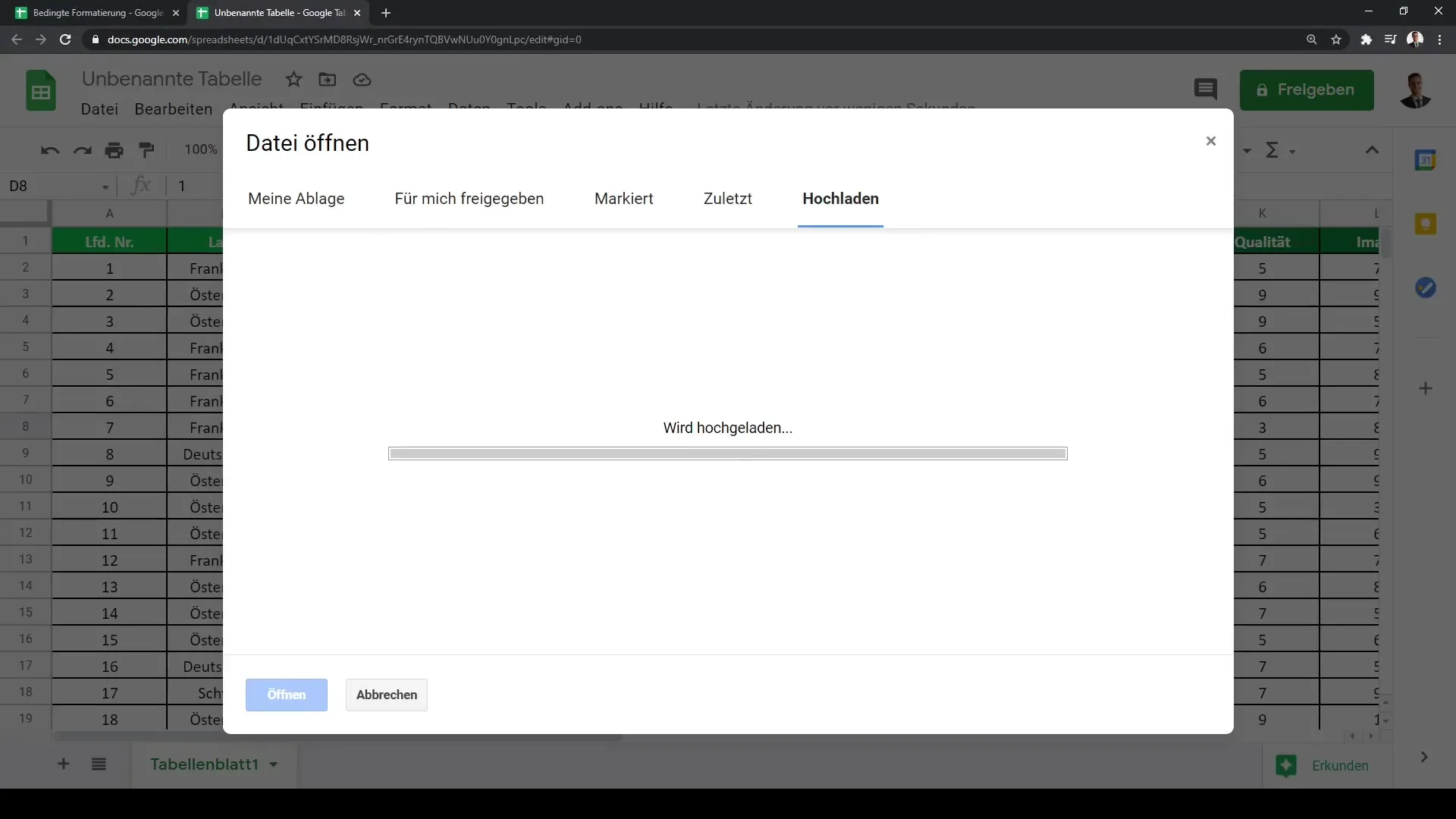
Task: Select the Hochladen tab
Action: coord(840,199)
